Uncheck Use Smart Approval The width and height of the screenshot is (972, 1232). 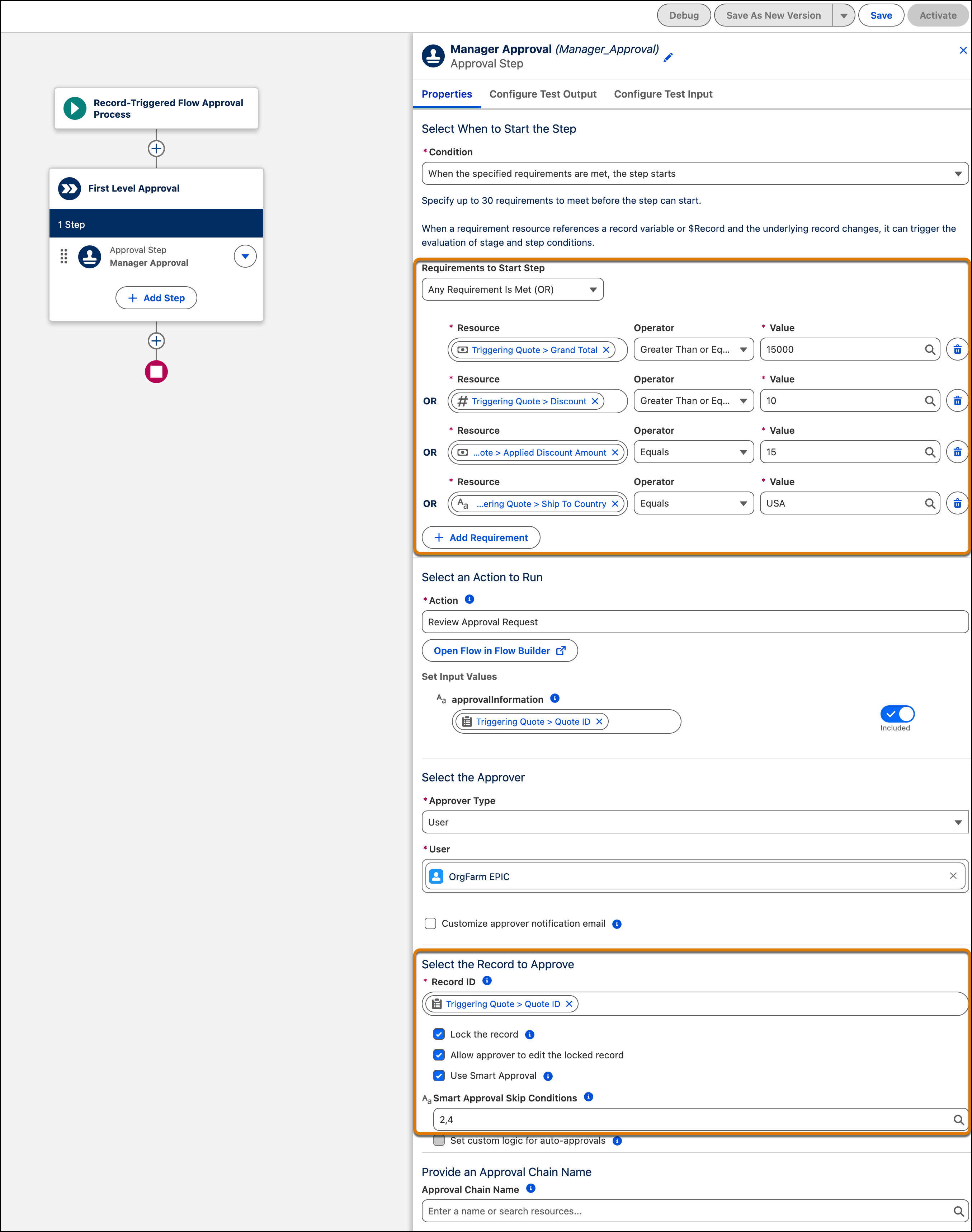coord(439,1076)
